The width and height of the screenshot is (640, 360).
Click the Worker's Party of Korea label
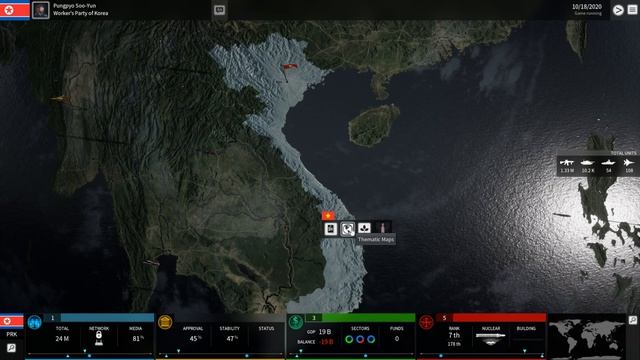tap(80, 13)
